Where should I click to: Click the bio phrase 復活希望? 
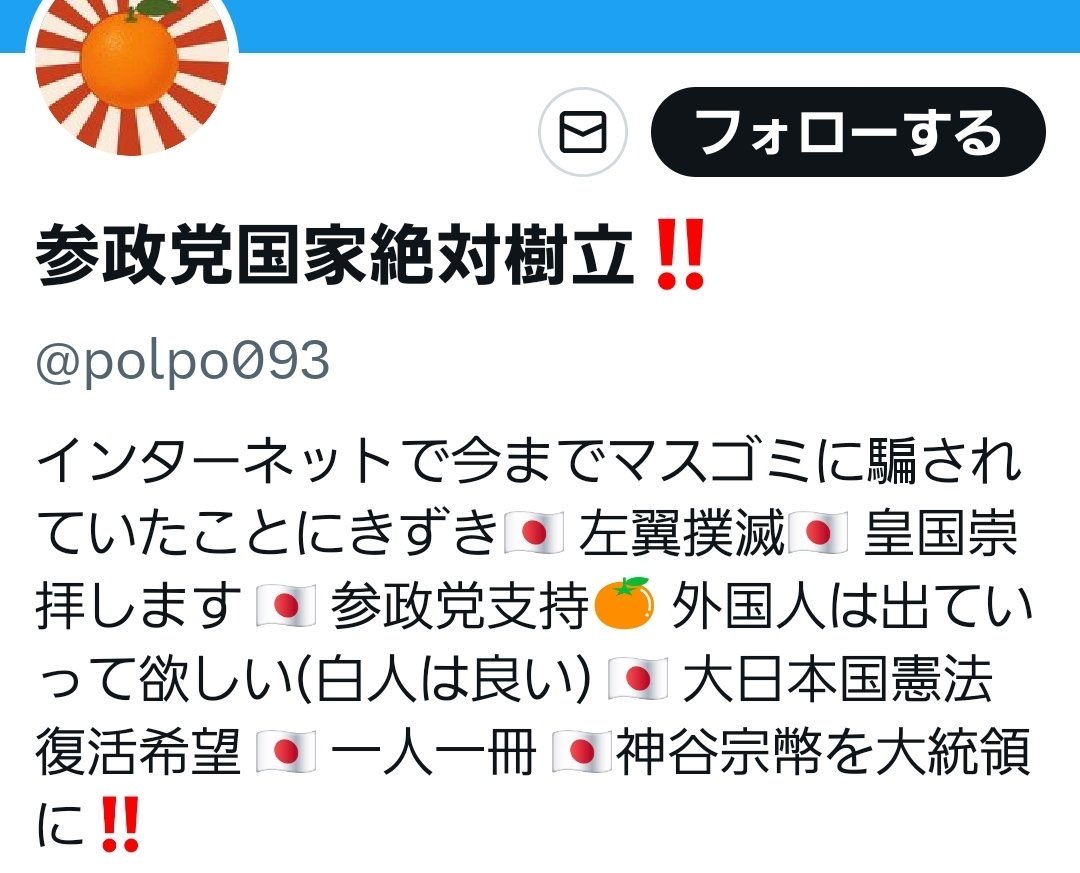click(x=138, y=752)
